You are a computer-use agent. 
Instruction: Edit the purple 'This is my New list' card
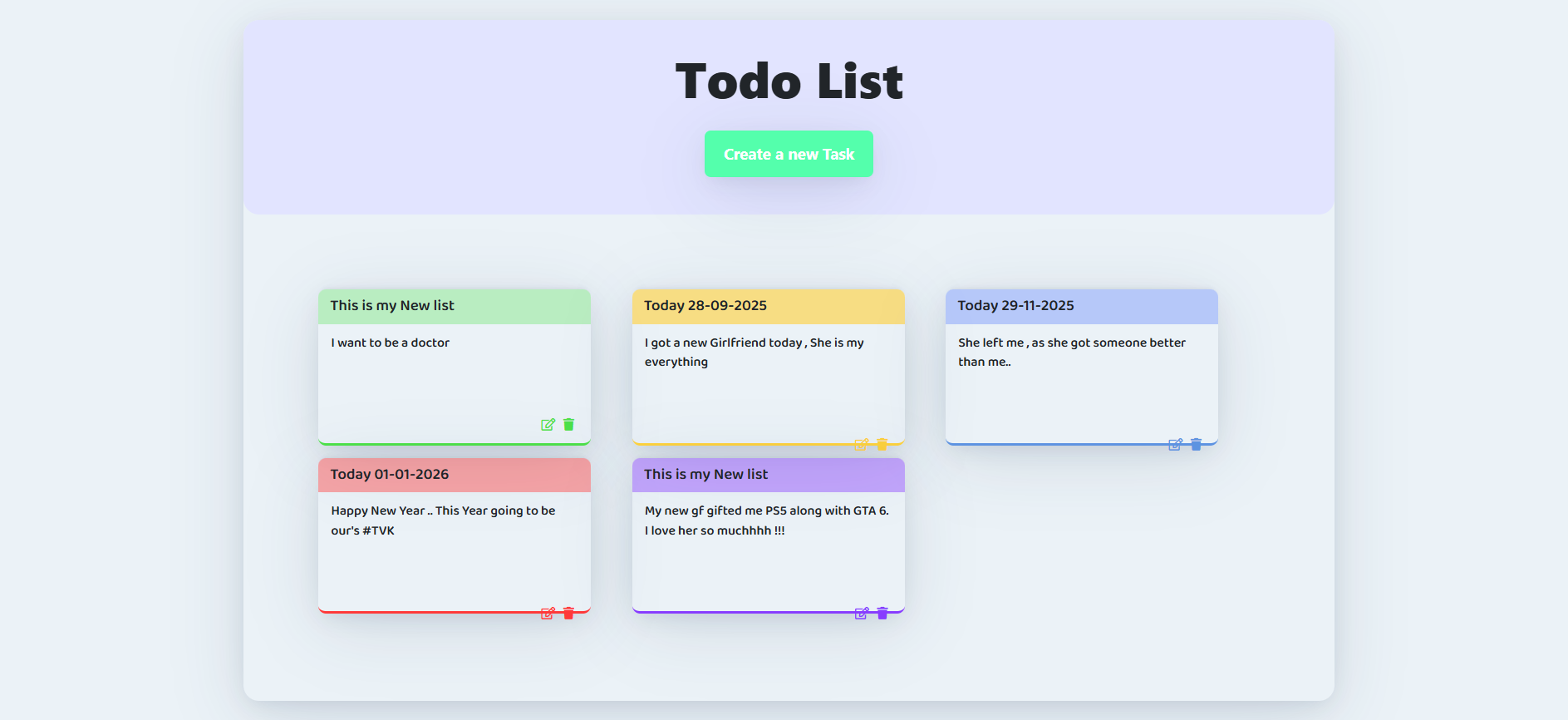(862, 614)
